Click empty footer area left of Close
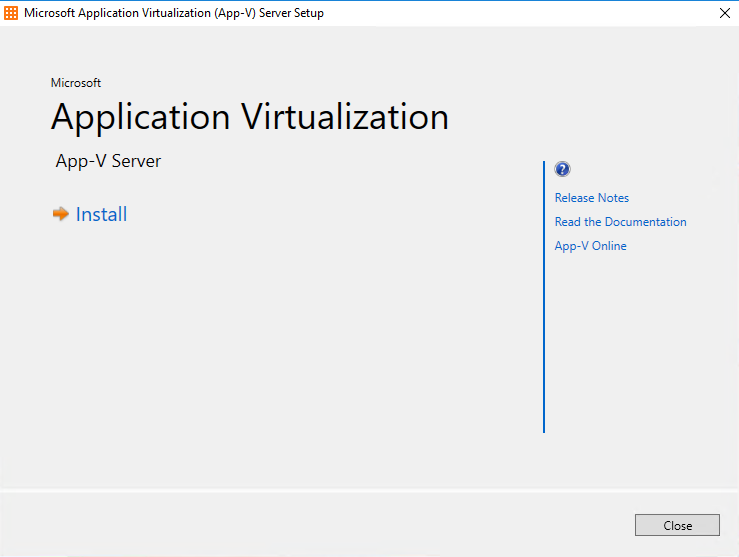The image size is (739, 557). [x=300, y=525]
